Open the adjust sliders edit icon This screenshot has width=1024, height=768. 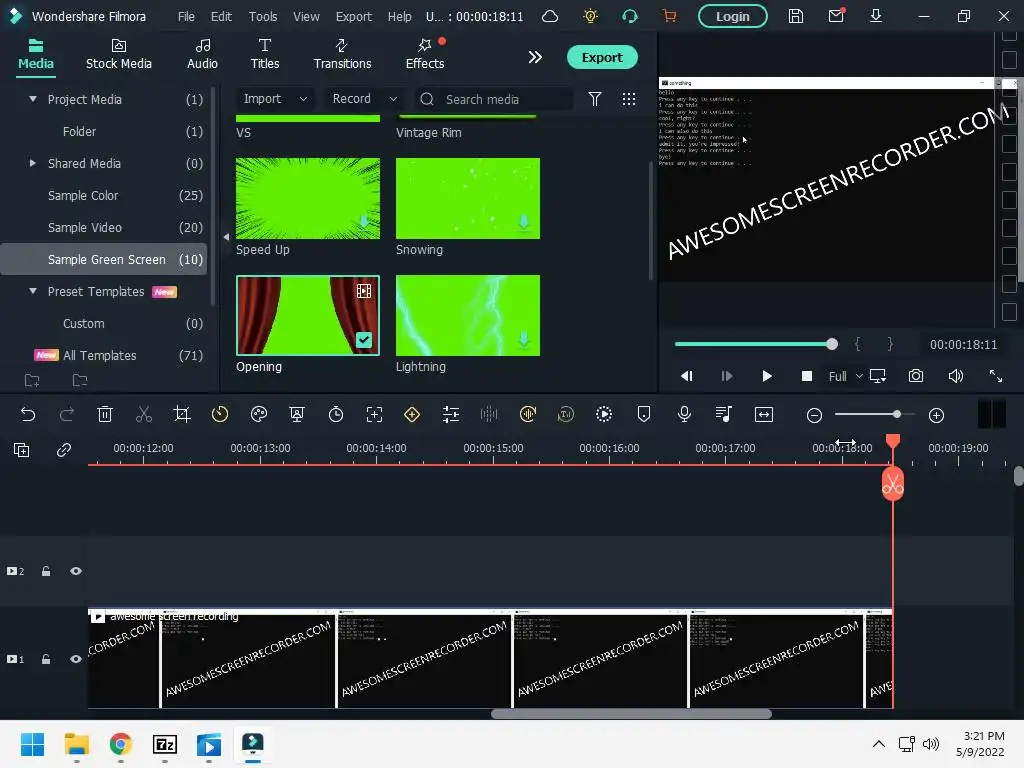451,415
